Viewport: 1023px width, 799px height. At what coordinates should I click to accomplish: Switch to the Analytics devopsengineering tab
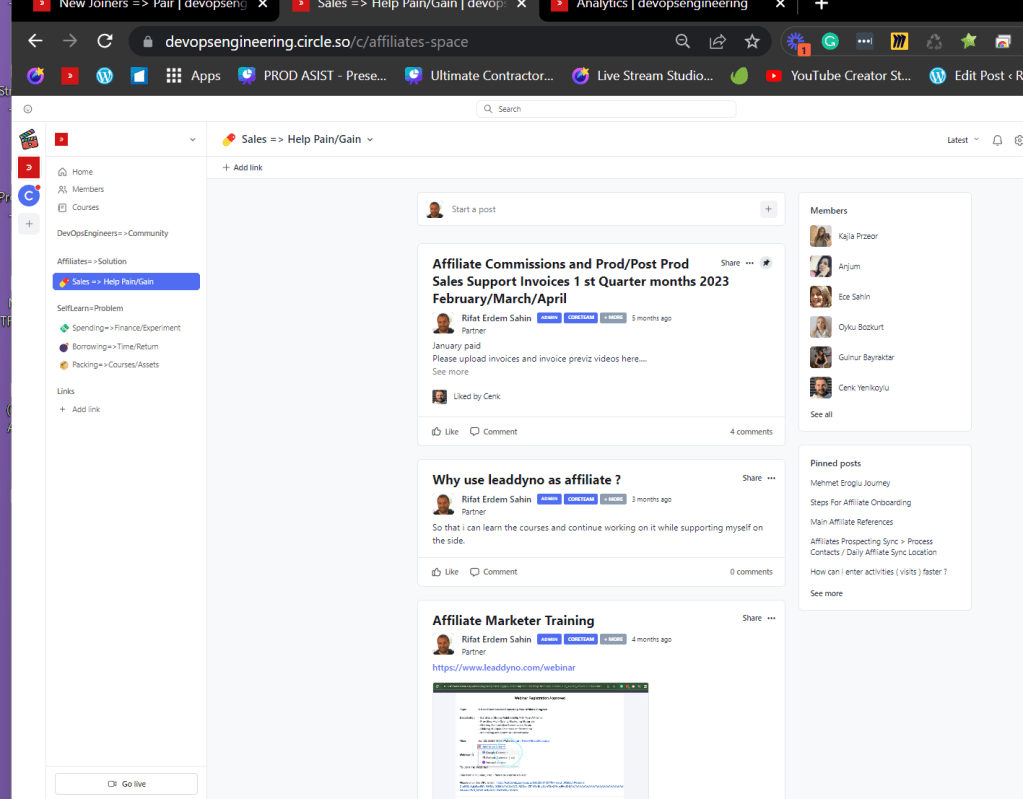point(661,5)
